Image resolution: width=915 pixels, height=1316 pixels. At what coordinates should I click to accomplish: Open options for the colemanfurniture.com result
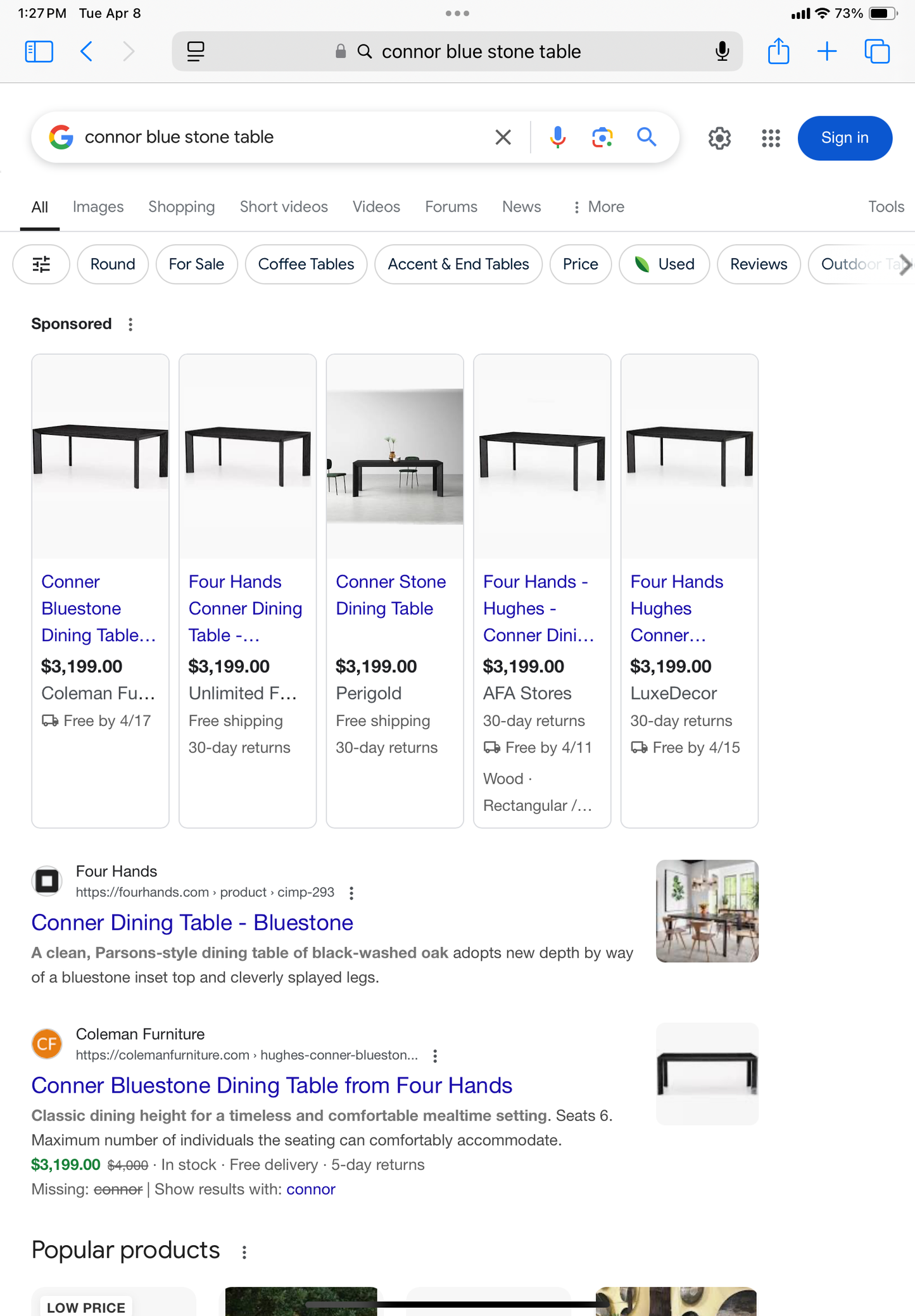(x=435, y=1056)
